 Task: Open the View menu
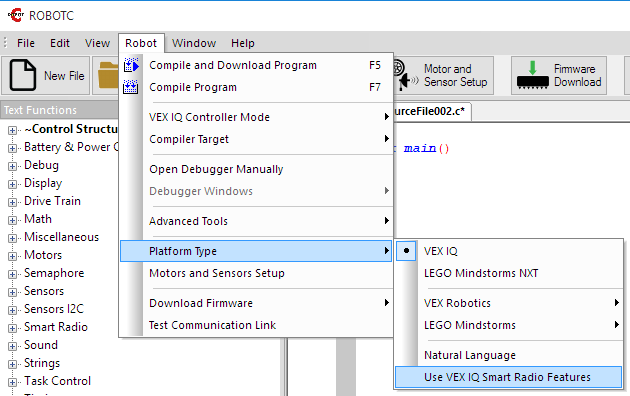(x=97, y=43)
